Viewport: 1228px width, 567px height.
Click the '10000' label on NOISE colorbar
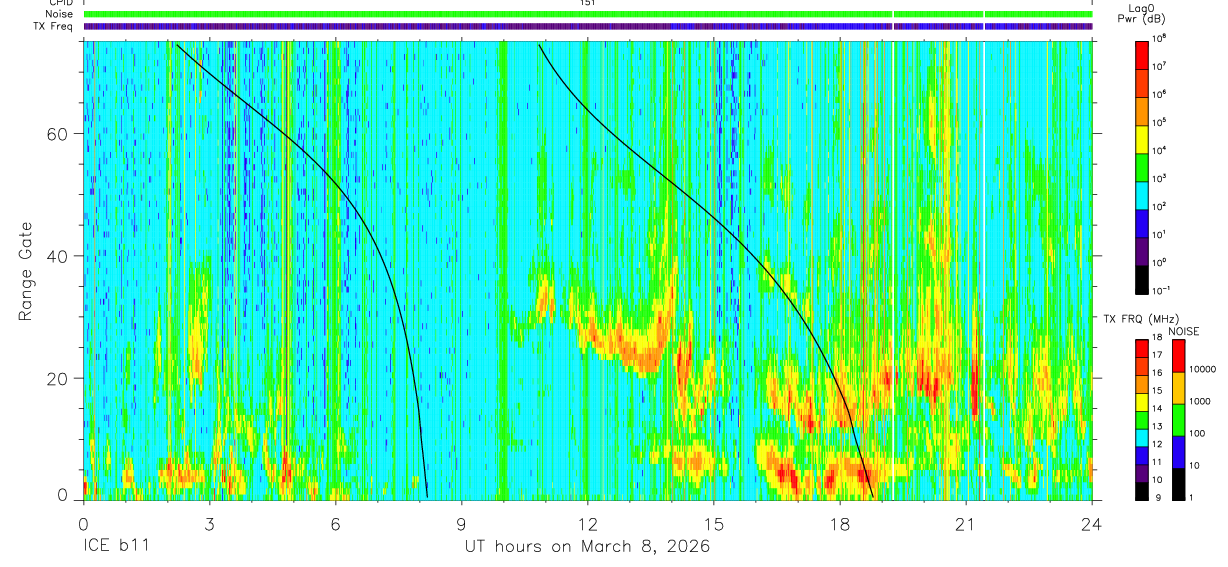coord(1202,369)
